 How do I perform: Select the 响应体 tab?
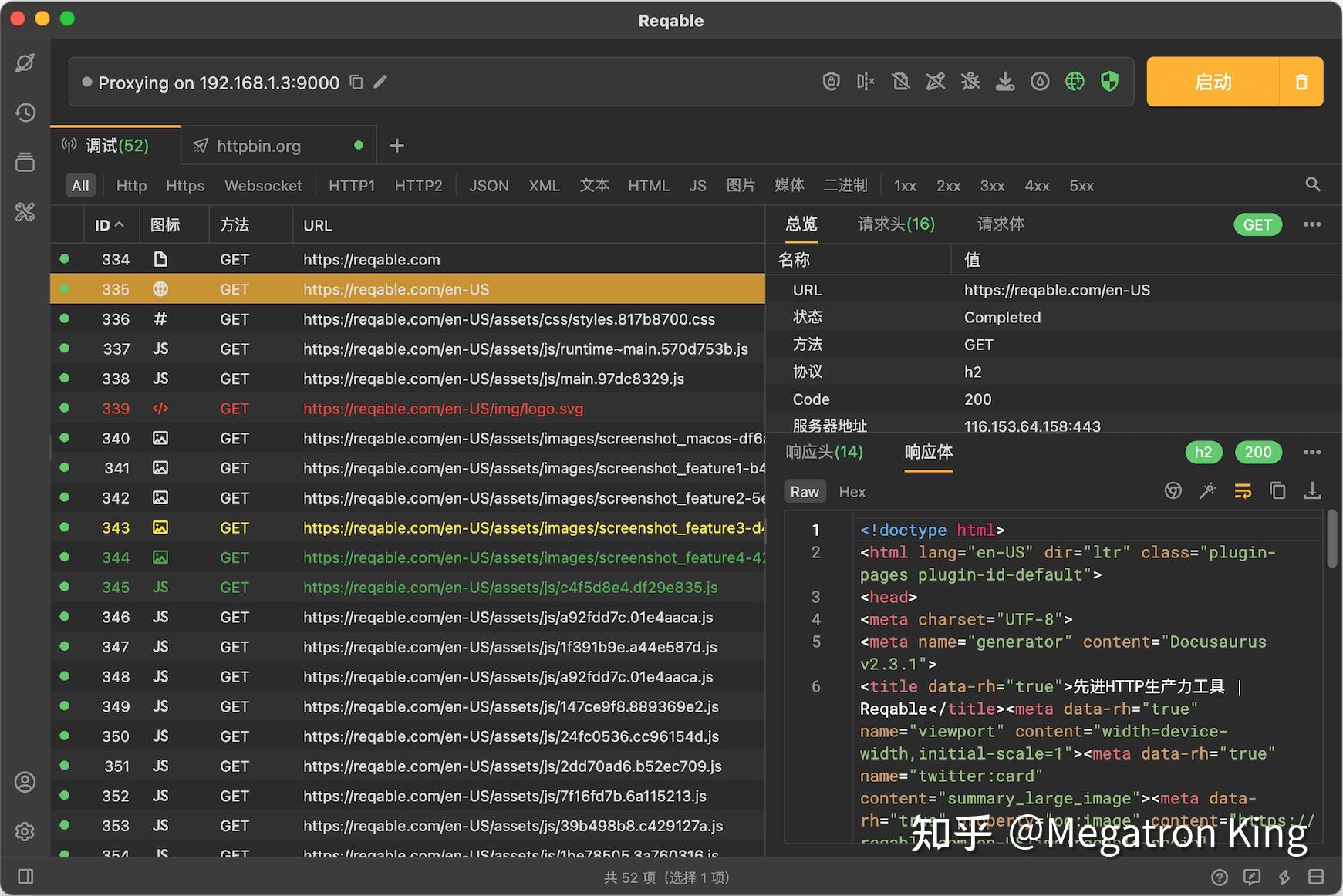928,452
